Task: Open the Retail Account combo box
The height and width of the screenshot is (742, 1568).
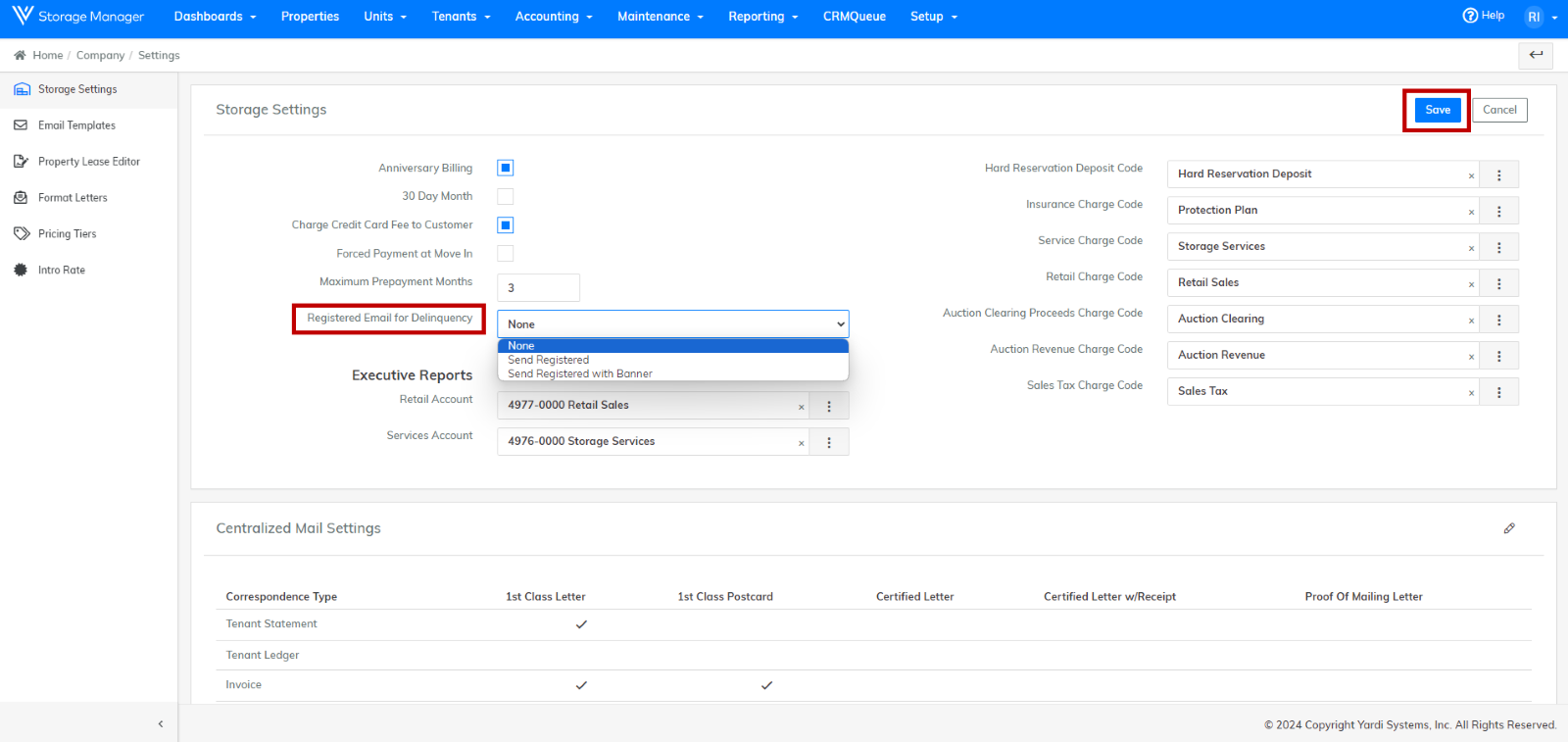Action: [x=654, y=406]
